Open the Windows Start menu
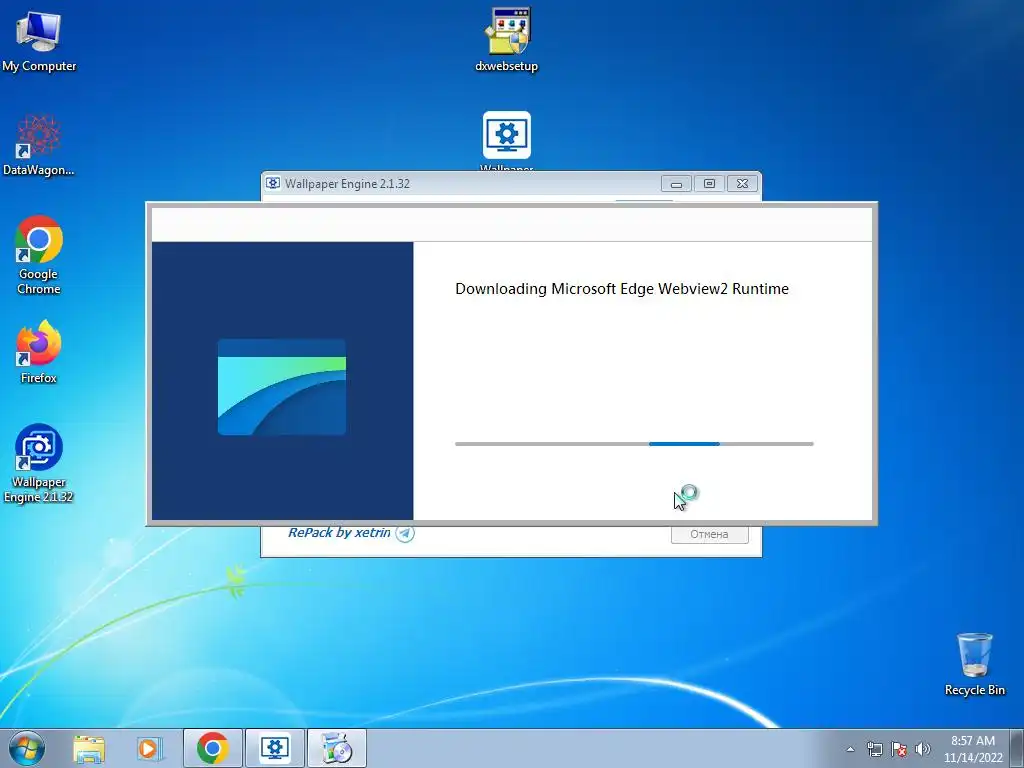The width and height of the screenshot is (1024, 768). pyautogui.click(x=27, y=748)
